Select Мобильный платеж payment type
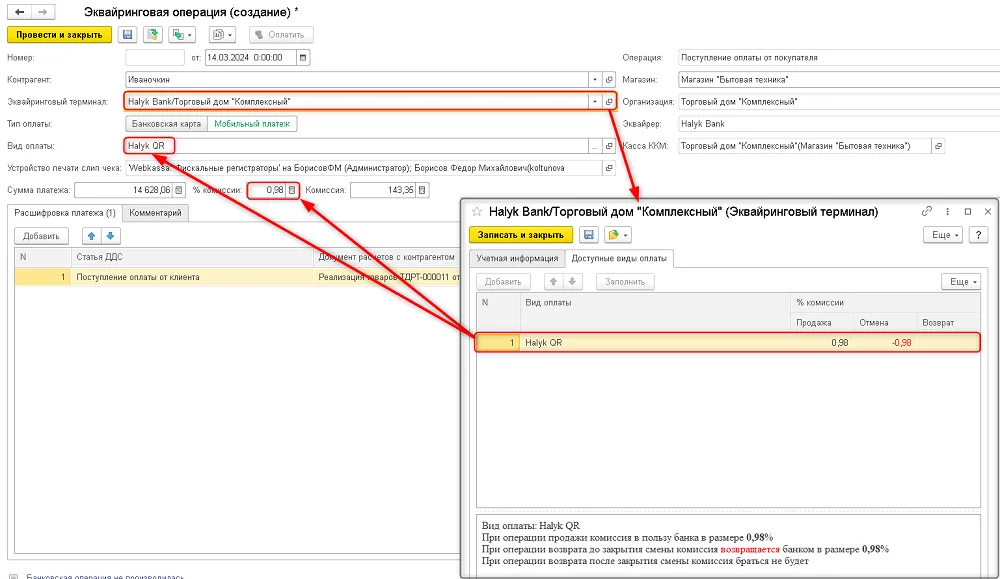Image resolution: width=1000 pixels, height=579 pixels. 252,124
